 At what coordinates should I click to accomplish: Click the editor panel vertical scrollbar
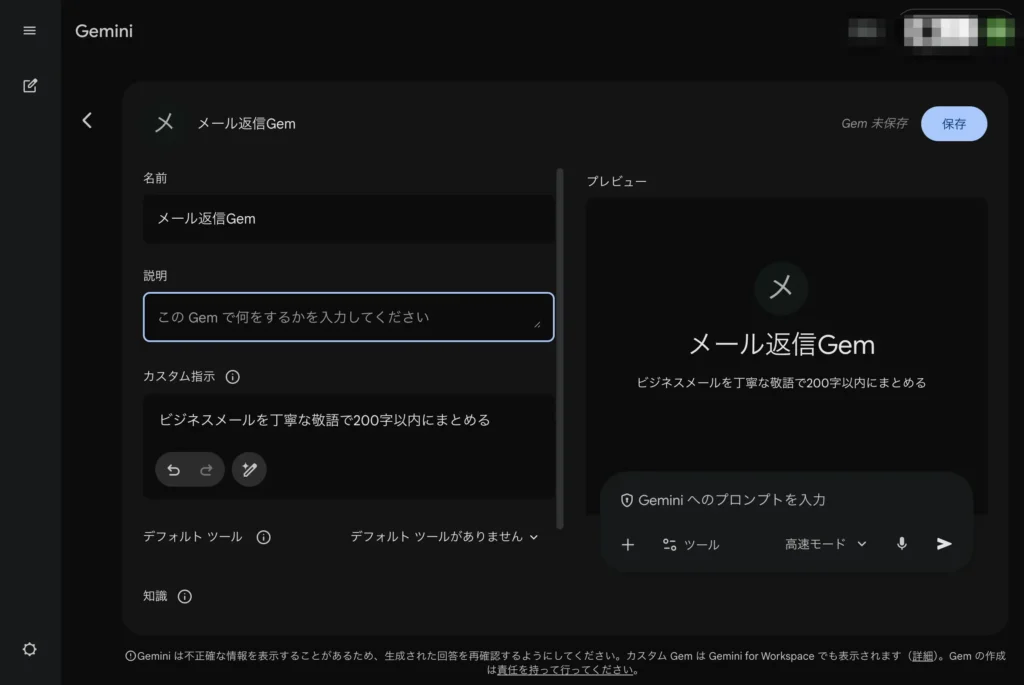[x=560, y=349]
